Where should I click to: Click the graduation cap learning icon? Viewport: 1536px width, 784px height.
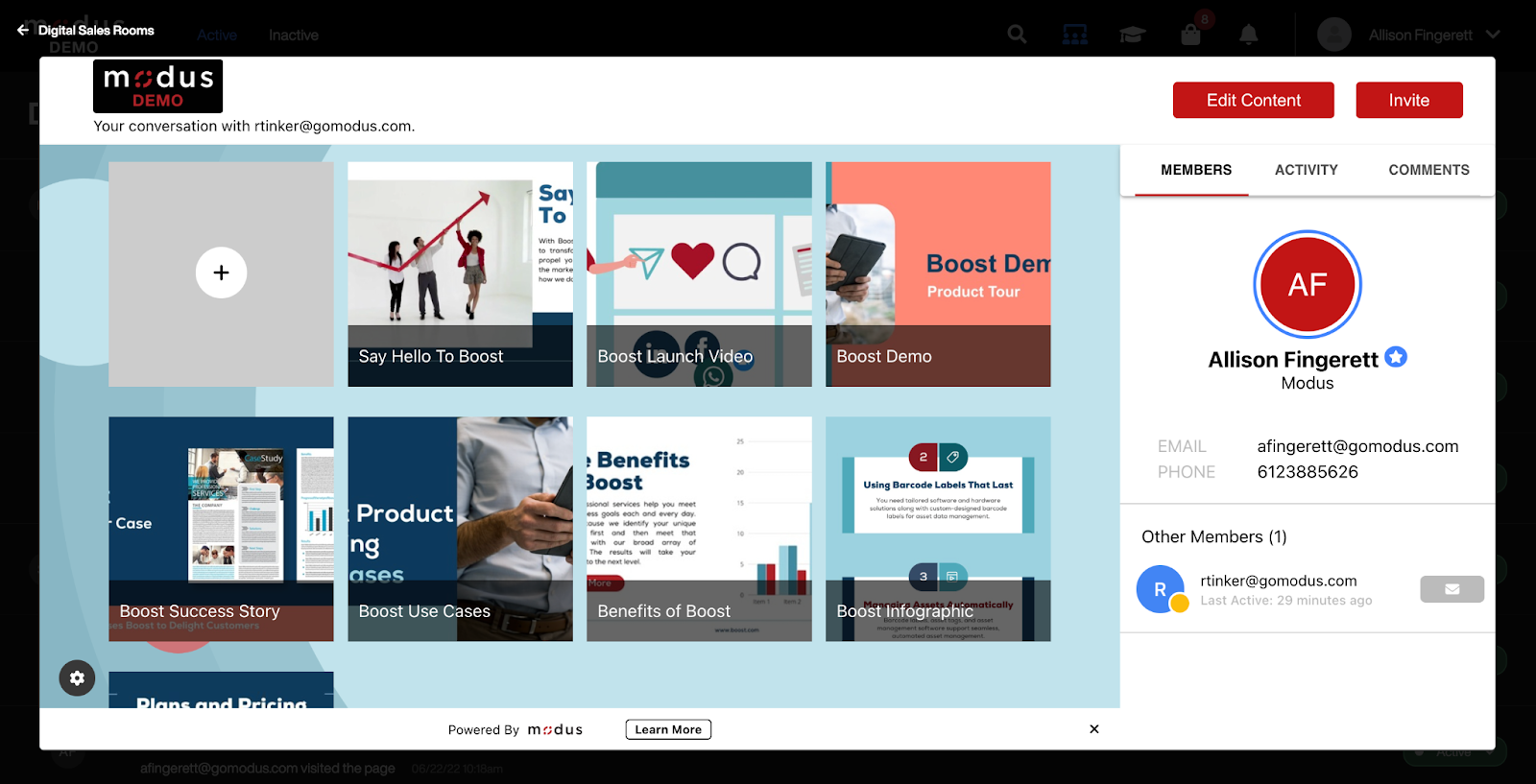(x=1133, y=36)
